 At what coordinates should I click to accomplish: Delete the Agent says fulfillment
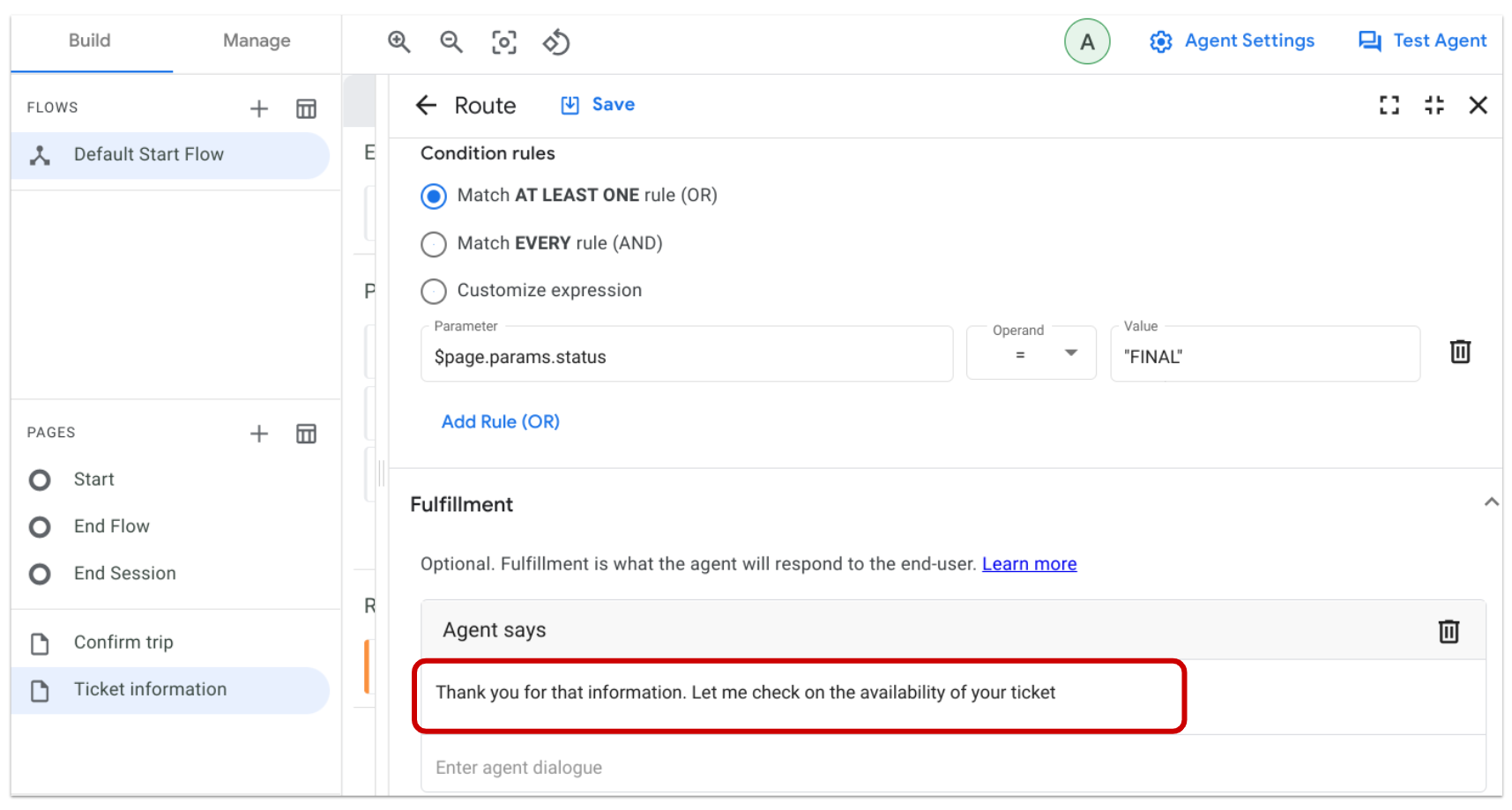(1449, 630)
